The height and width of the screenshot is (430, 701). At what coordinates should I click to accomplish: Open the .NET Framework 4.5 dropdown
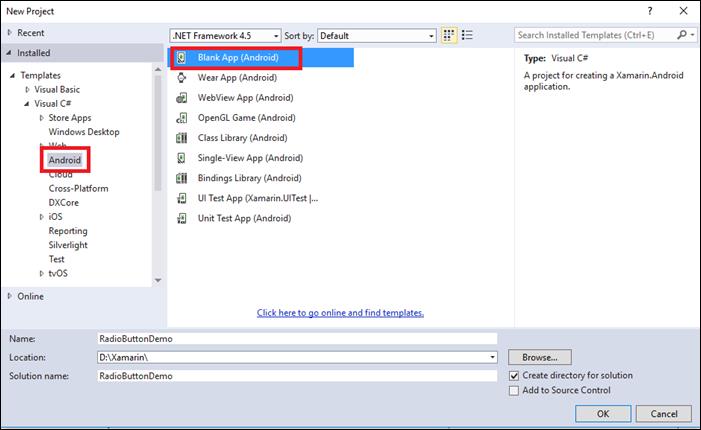point(226,36)
